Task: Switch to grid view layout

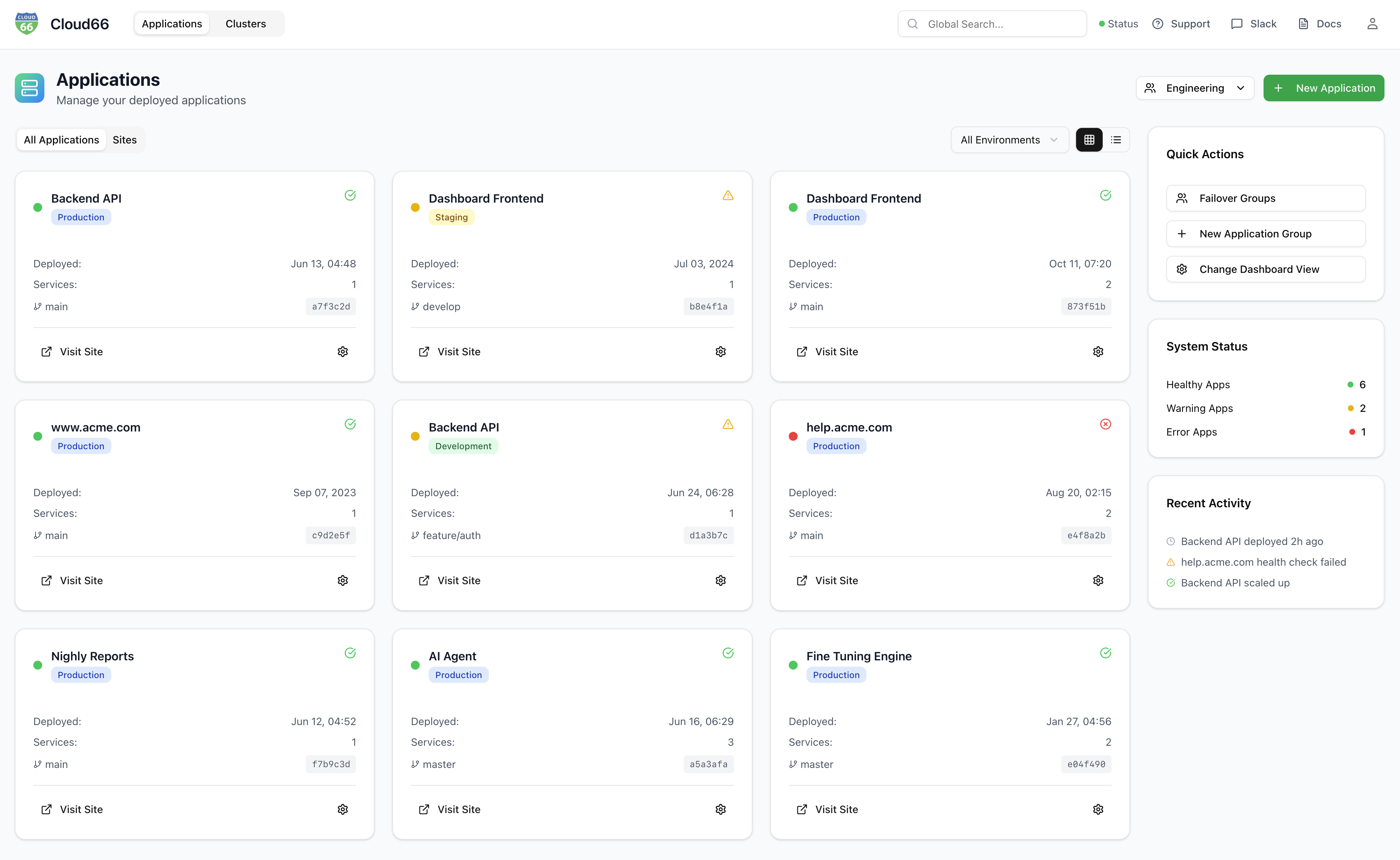Action: point(1089,140)
